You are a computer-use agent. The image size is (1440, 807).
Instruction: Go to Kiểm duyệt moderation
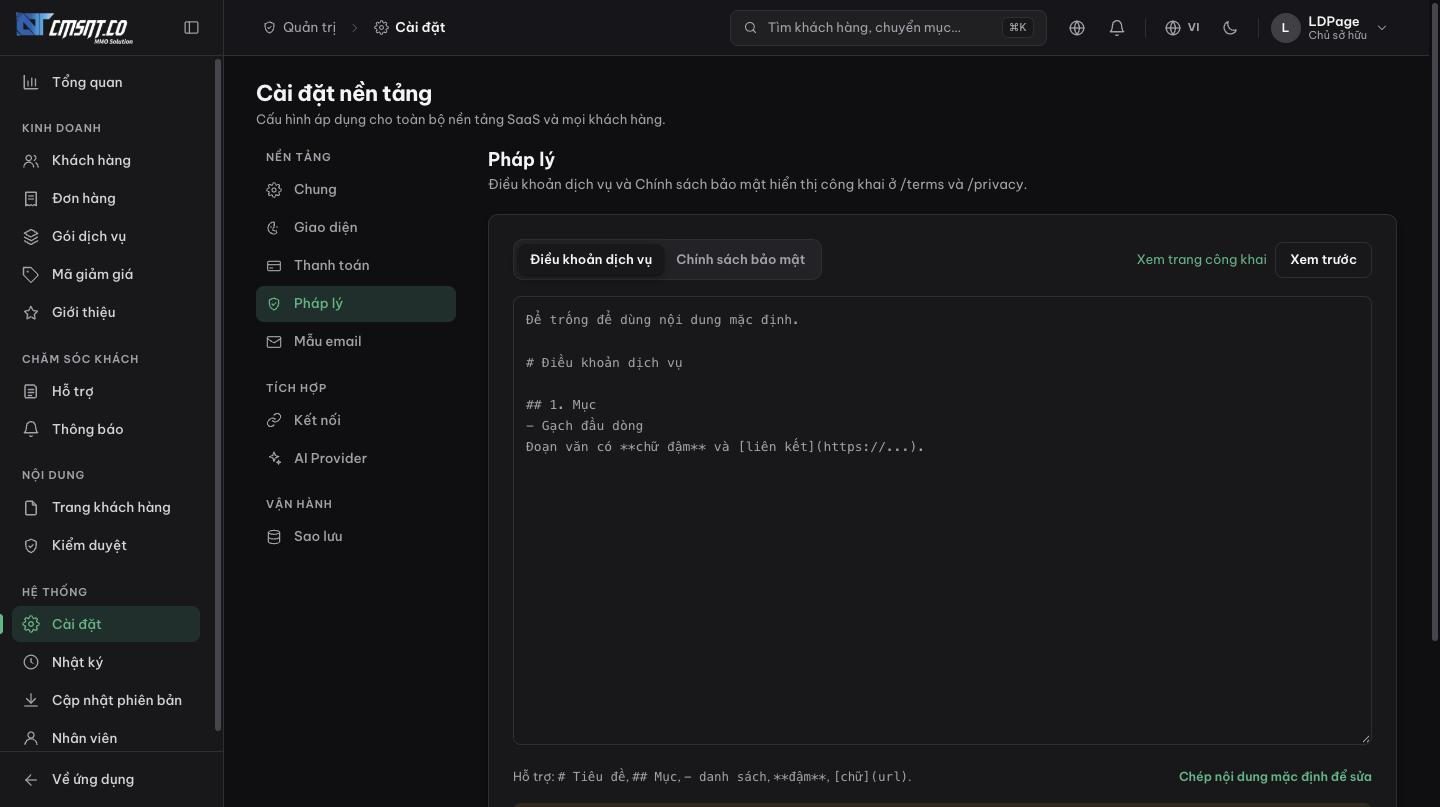tap(106, 545)
